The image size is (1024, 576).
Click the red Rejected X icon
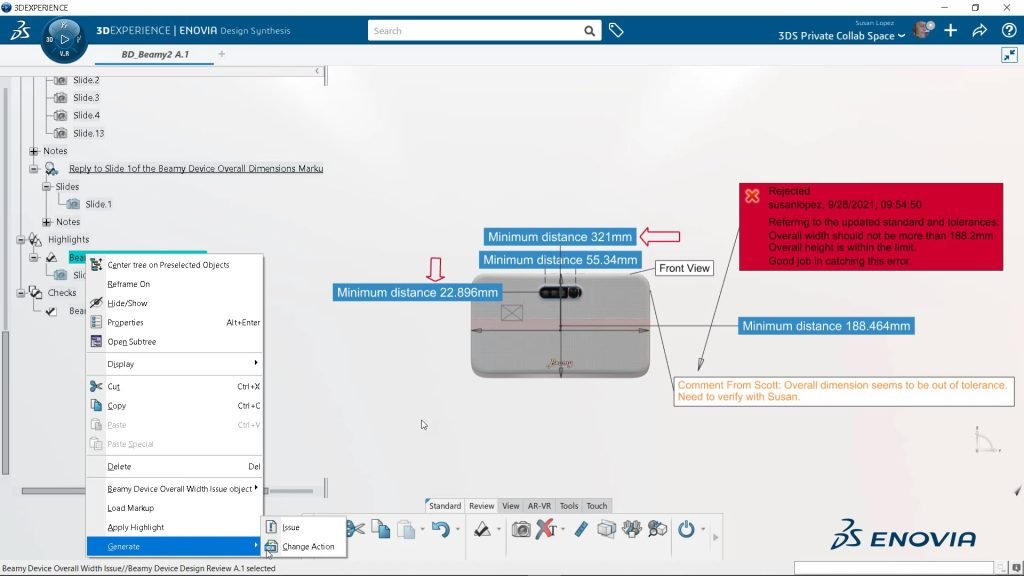(x=752, y=195)
